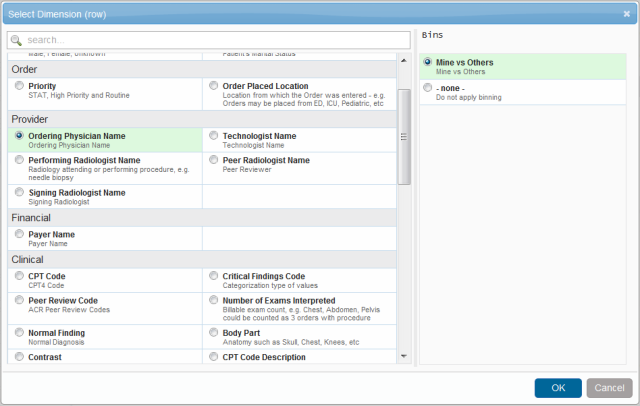
Task: Pick Critical Findings Code option
Action: click(x=214, y=276)
